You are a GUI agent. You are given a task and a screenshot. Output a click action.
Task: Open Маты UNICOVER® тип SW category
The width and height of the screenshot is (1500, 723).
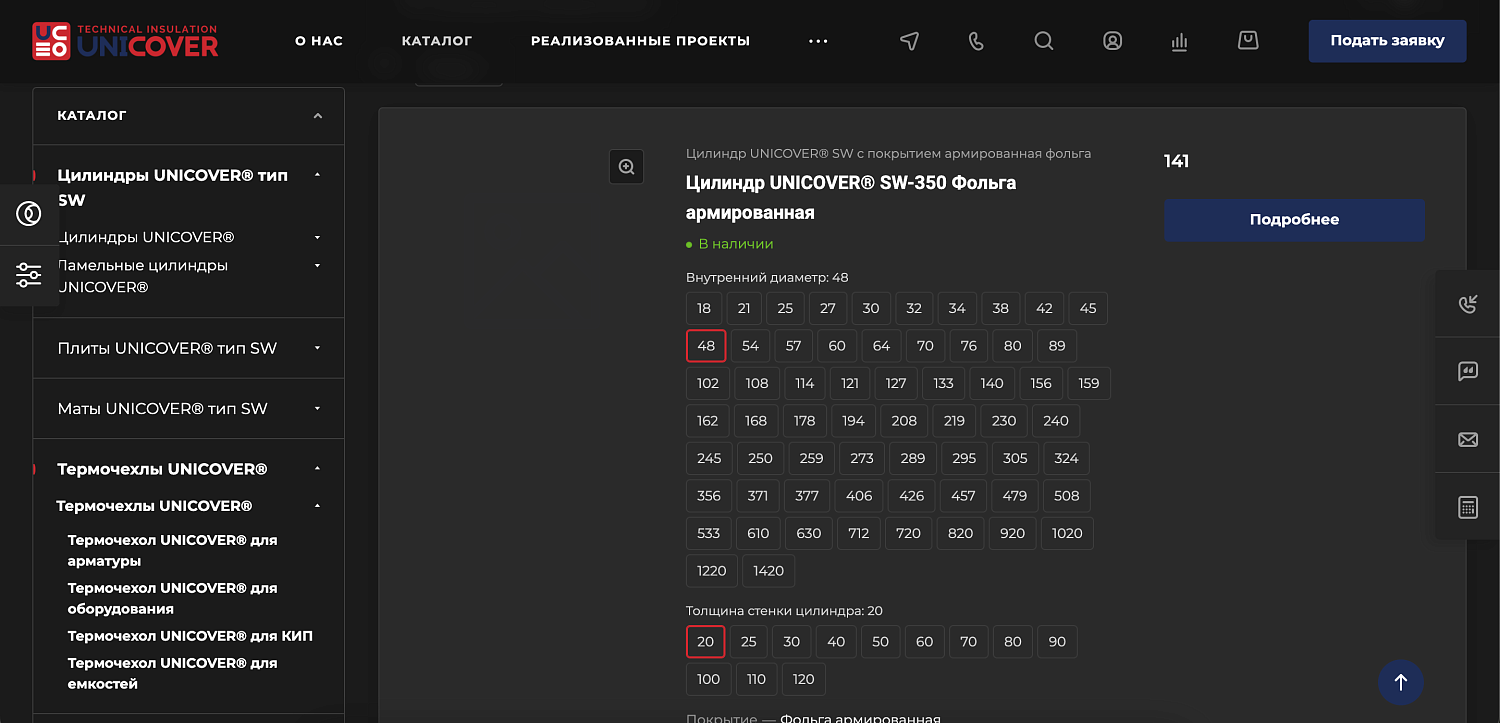[x=163, y=408]
